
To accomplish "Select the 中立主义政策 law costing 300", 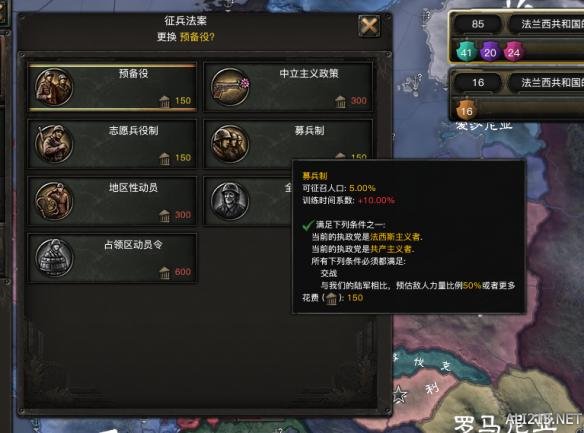I will pyautogui.click(x=288, y=87).
